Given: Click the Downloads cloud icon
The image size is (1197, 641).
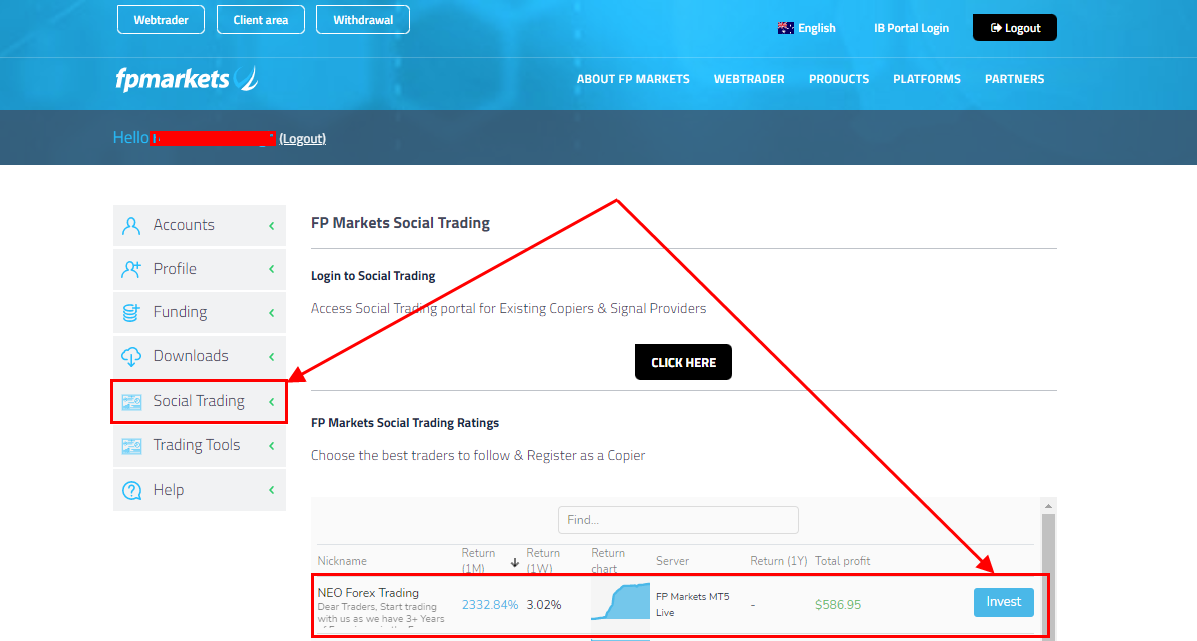Looking at the screenshot, I should pos(131,356).
